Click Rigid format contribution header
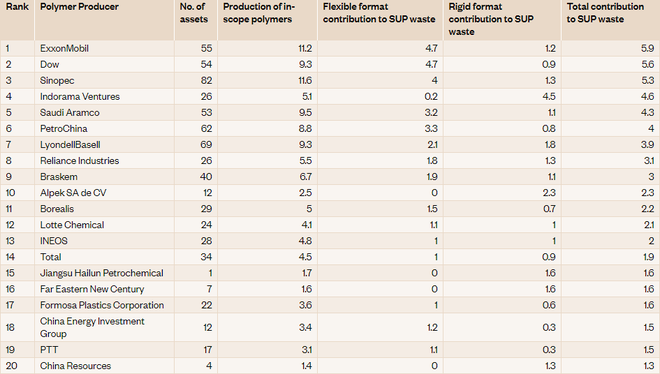Image resolution: width=660 pixels, height=374 pixels. (491, 19)
